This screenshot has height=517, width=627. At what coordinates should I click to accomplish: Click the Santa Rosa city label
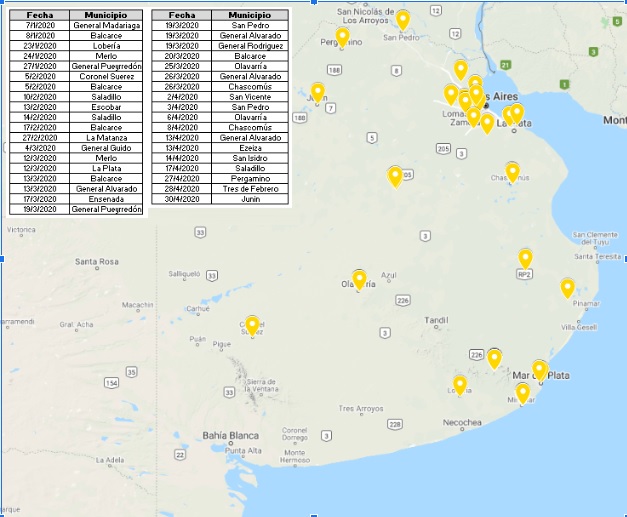(97, 262)
